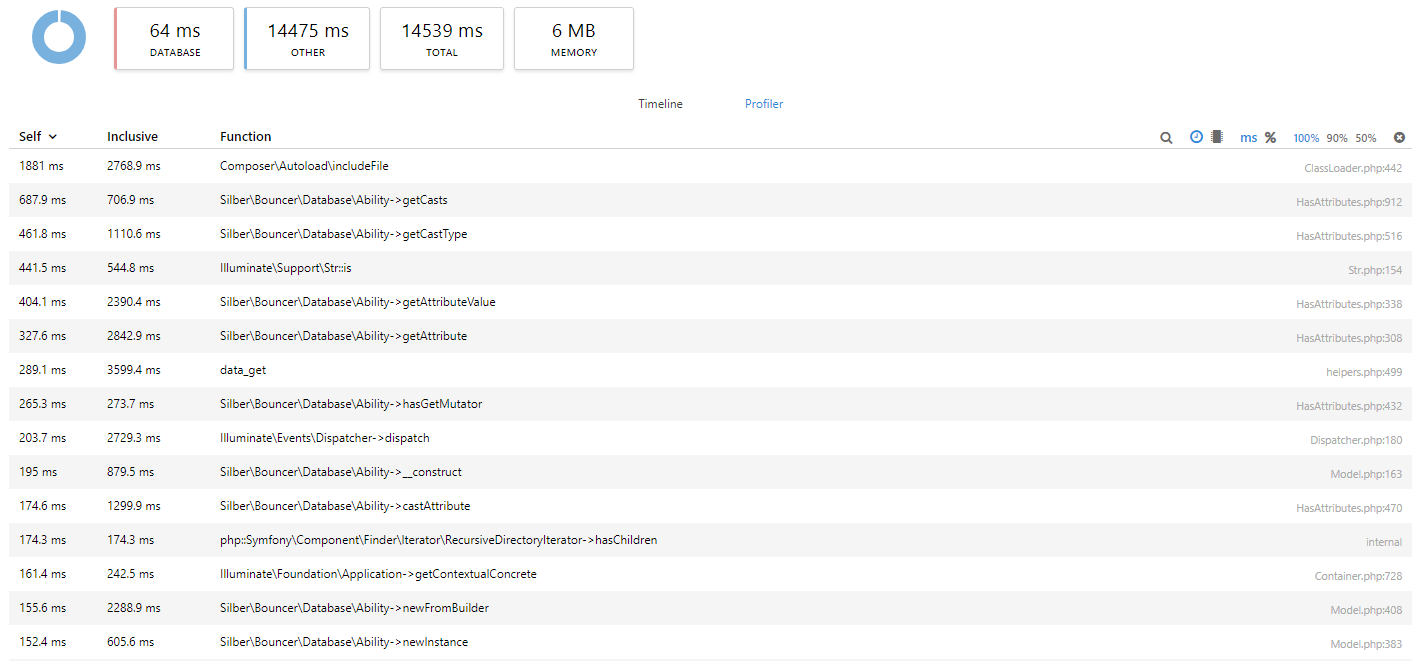Open Str.php:154 file reference
The width and height of the screenshot is (1419, 661).
click(1375, 270)
